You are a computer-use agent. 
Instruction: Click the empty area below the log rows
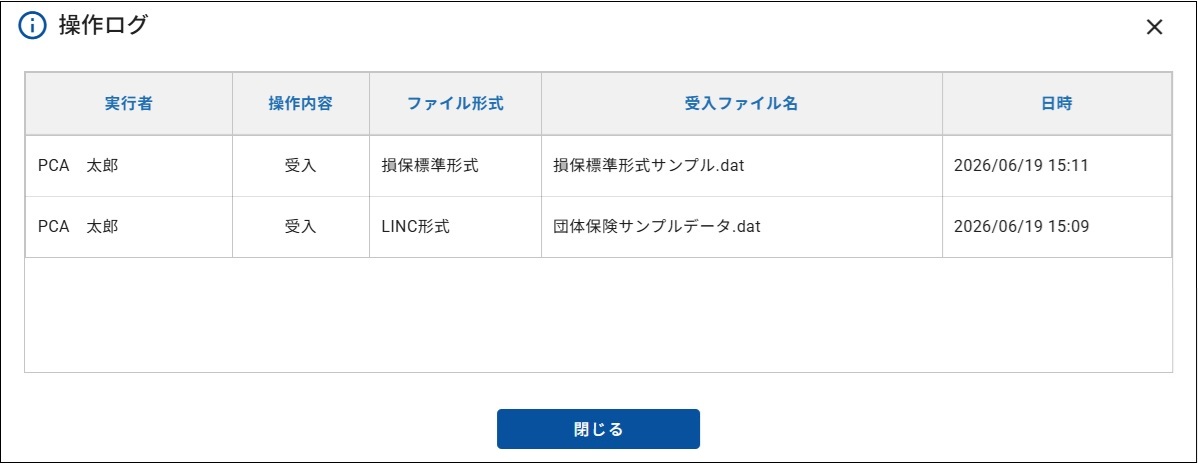coord(598,315)
